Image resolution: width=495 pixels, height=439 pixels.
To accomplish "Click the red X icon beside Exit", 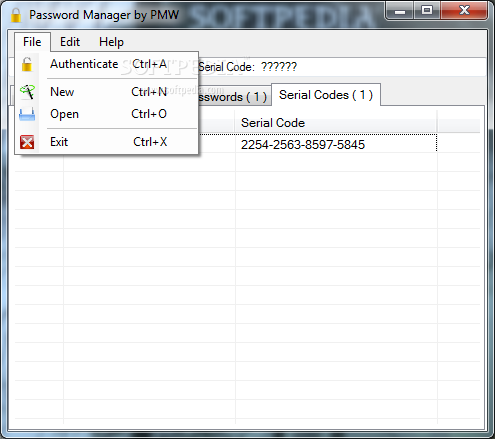I will (x=27, y=142).
